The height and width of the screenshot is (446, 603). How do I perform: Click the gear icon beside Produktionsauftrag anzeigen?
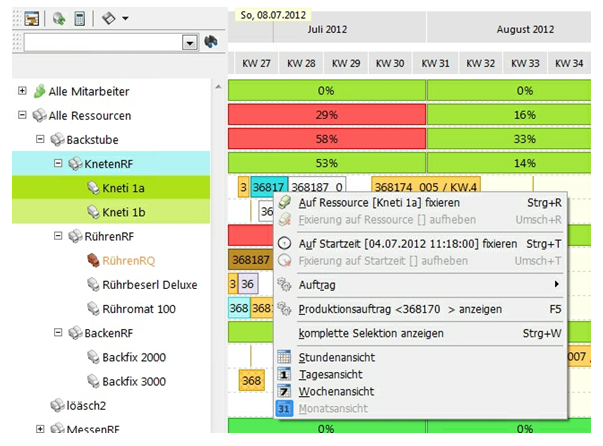[x=284, y=310]
